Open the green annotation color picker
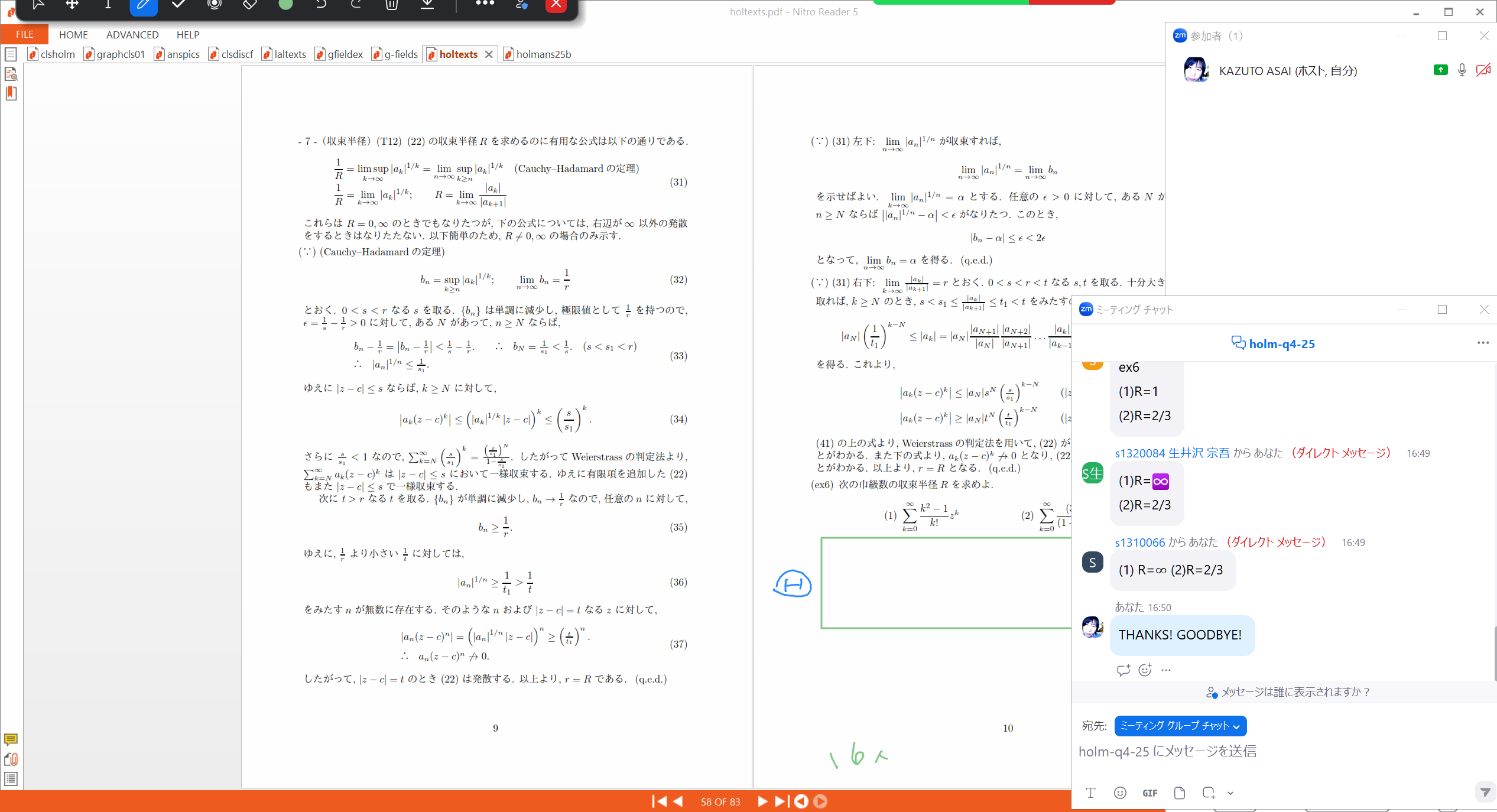Image resolution: width=1497 pixels, height=812 pixels. point(285,5)
